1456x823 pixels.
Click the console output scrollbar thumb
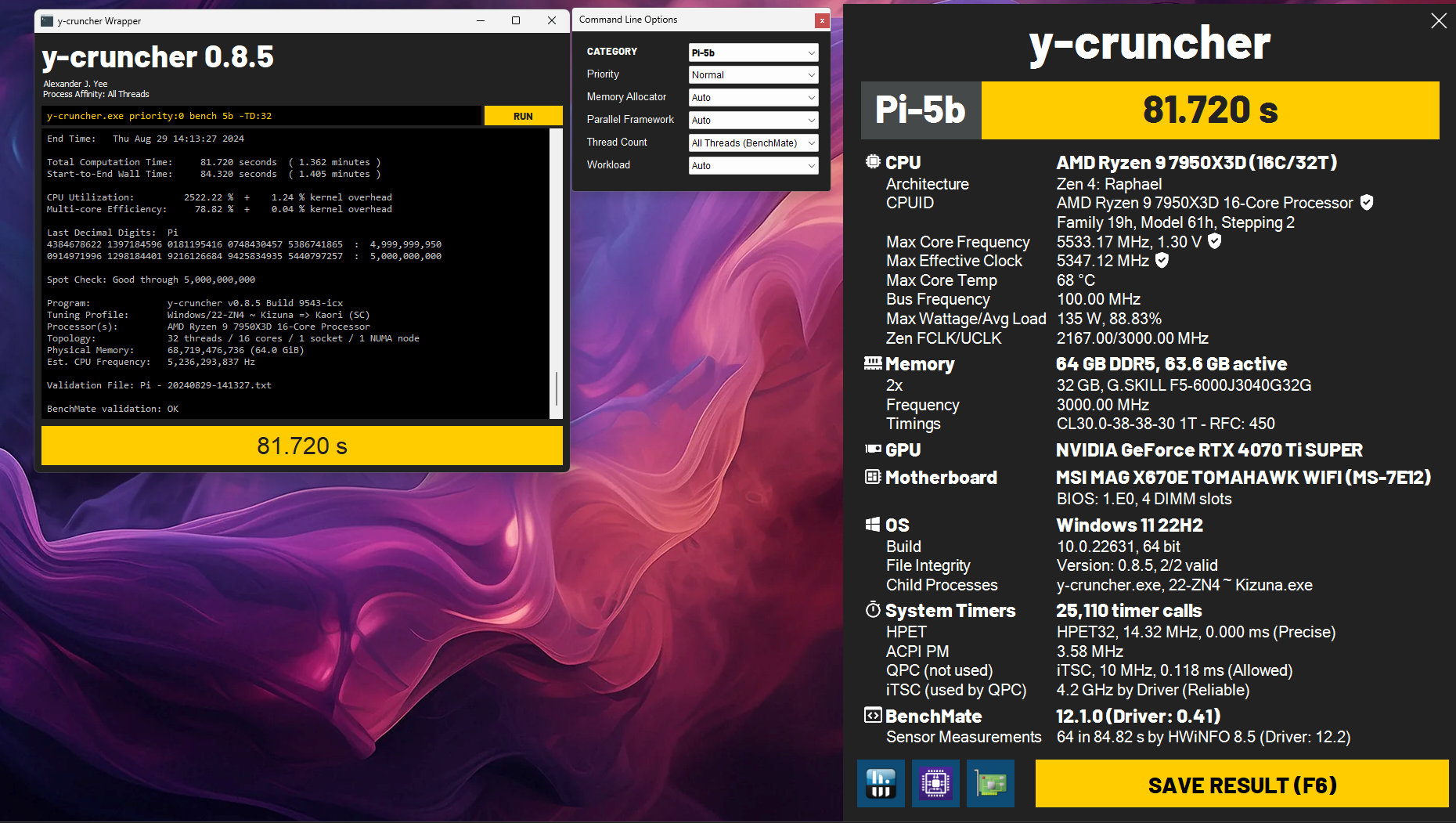(x=557, y=389)
